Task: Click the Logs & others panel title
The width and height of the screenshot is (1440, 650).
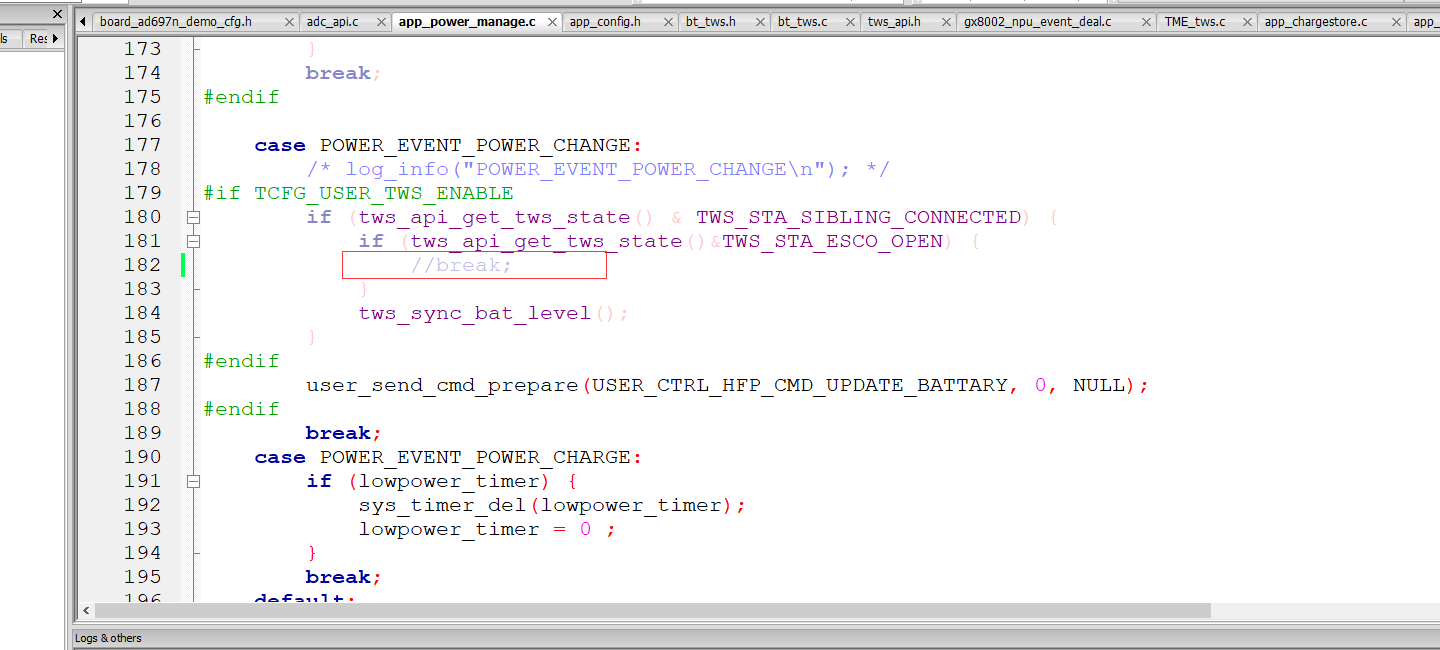Action: (x=108, y=638)
